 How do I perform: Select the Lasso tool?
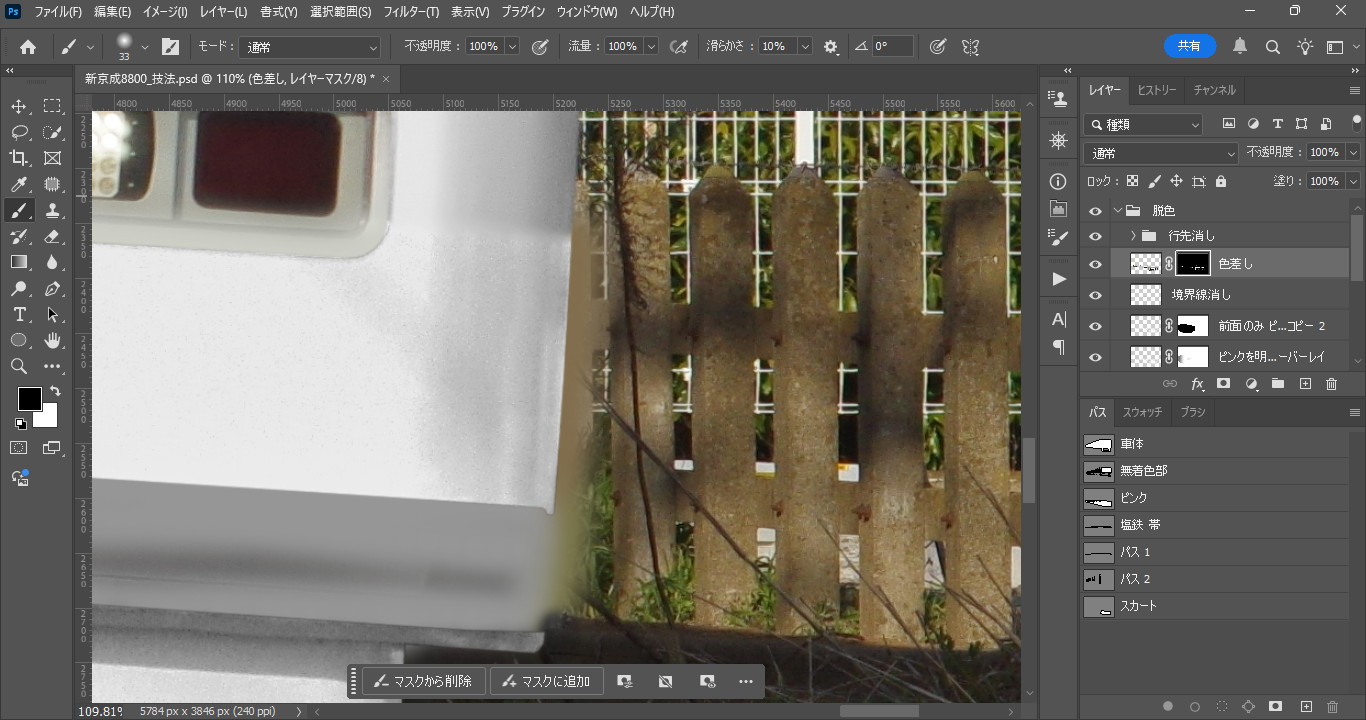(19, 132)
